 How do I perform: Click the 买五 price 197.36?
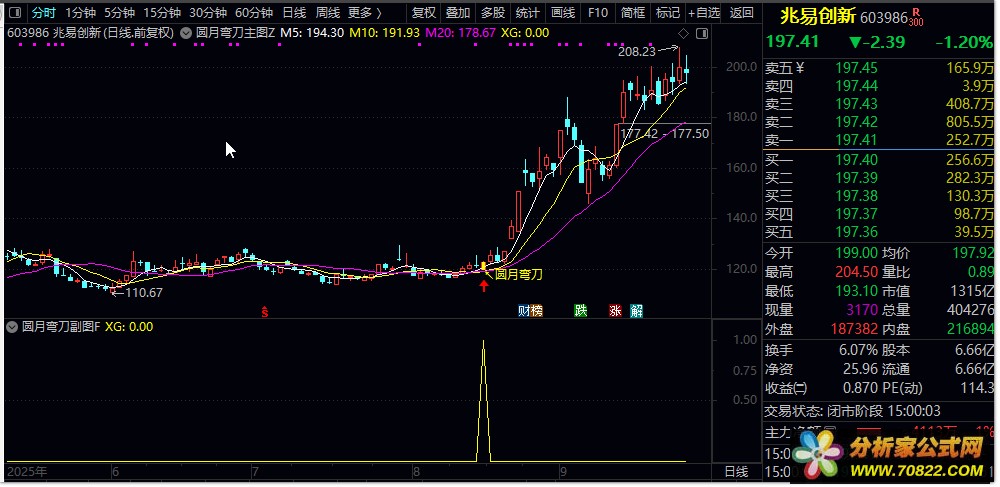[x=857, y=232]
